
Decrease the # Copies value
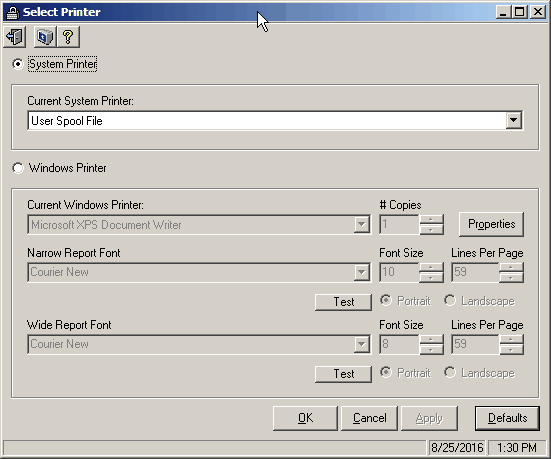pos(432,230)
